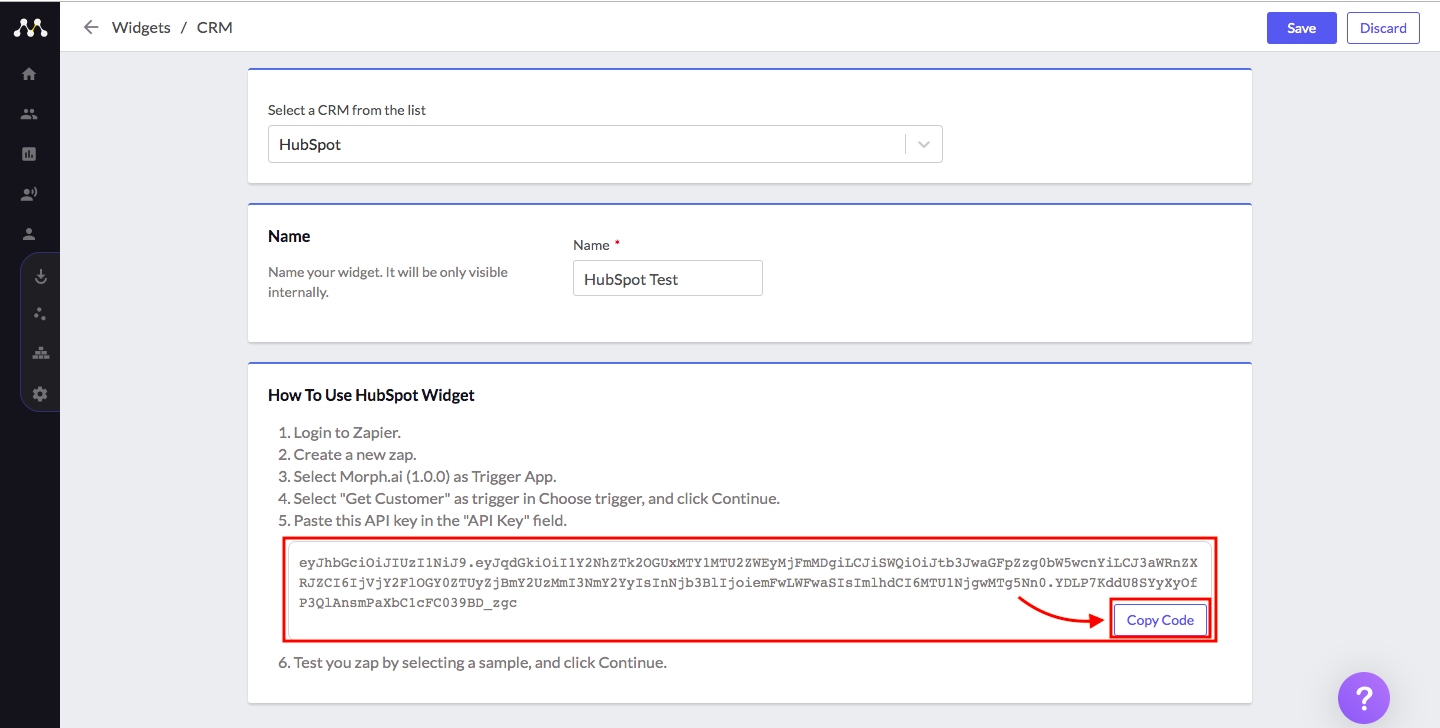The height and width of the screenshot is (728, 1440).
Task: Click the 'Login to Zapier.' step
Action: click(347, 432)
